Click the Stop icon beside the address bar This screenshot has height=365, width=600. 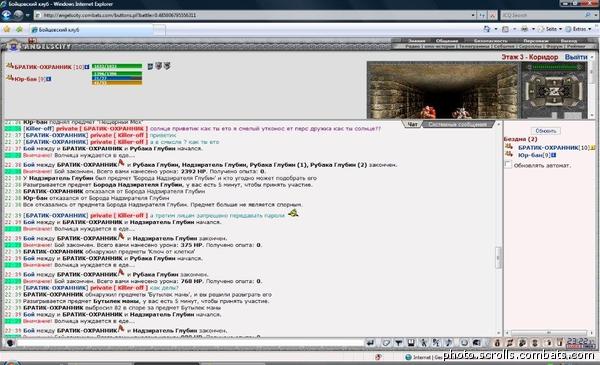click(492, 15)
